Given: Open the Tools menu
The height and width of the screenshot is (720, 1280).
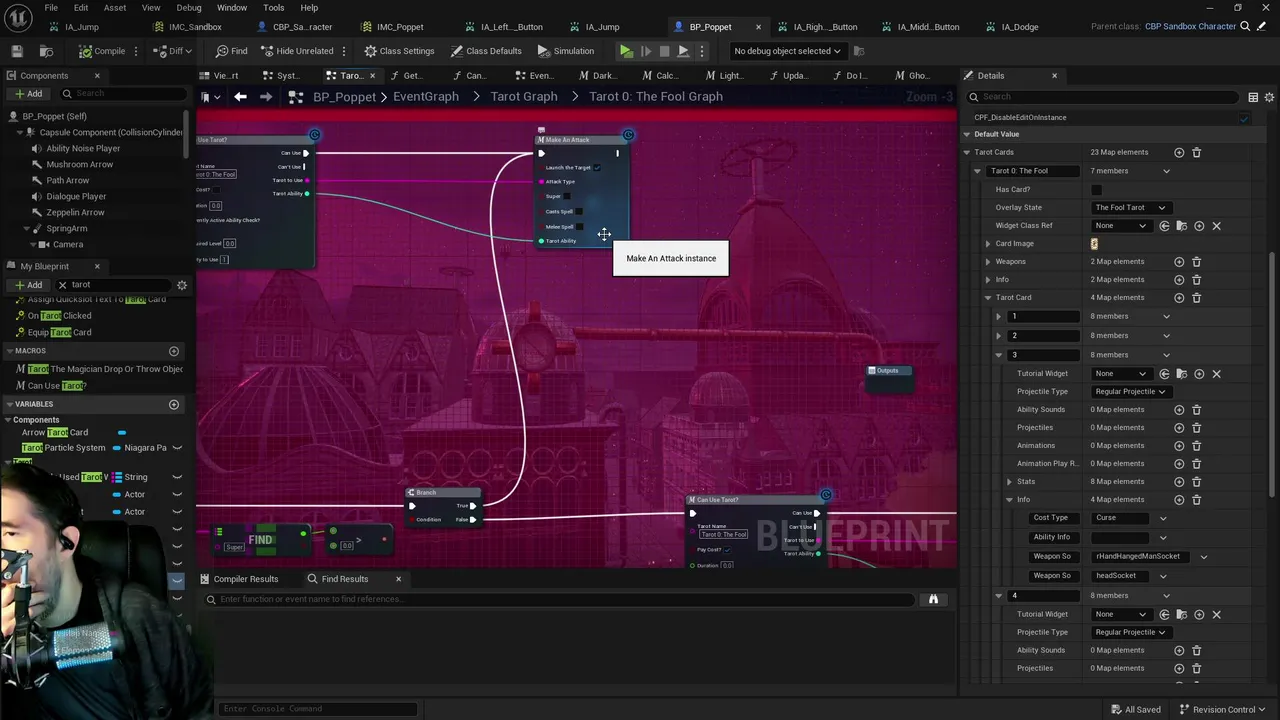Looking at the screenshot, I should 273,8.
